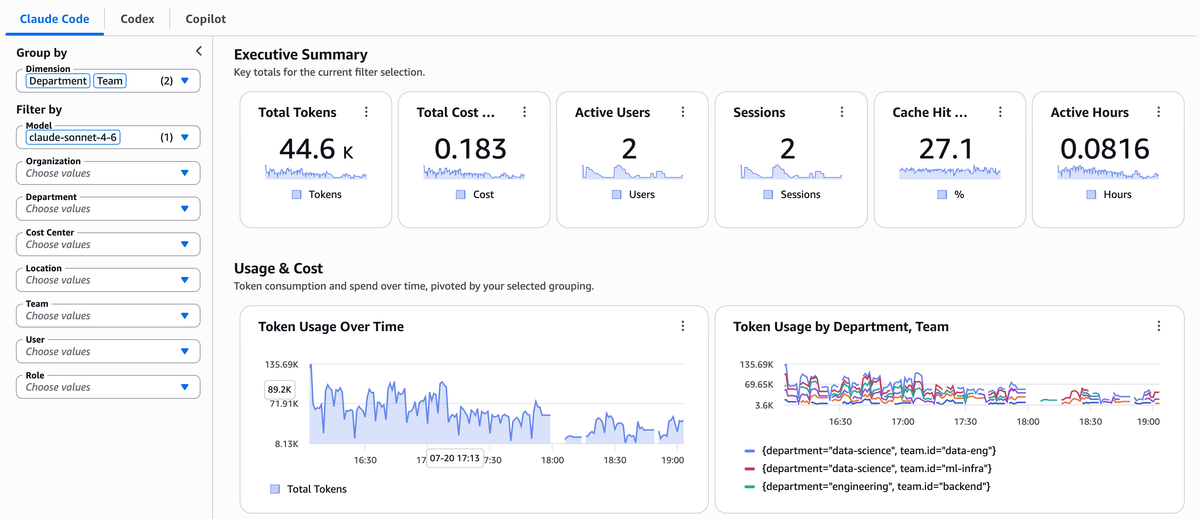1200x519 pixels.
Task: Click the Team chip in Dimension
Action: (x=110, y=81)
